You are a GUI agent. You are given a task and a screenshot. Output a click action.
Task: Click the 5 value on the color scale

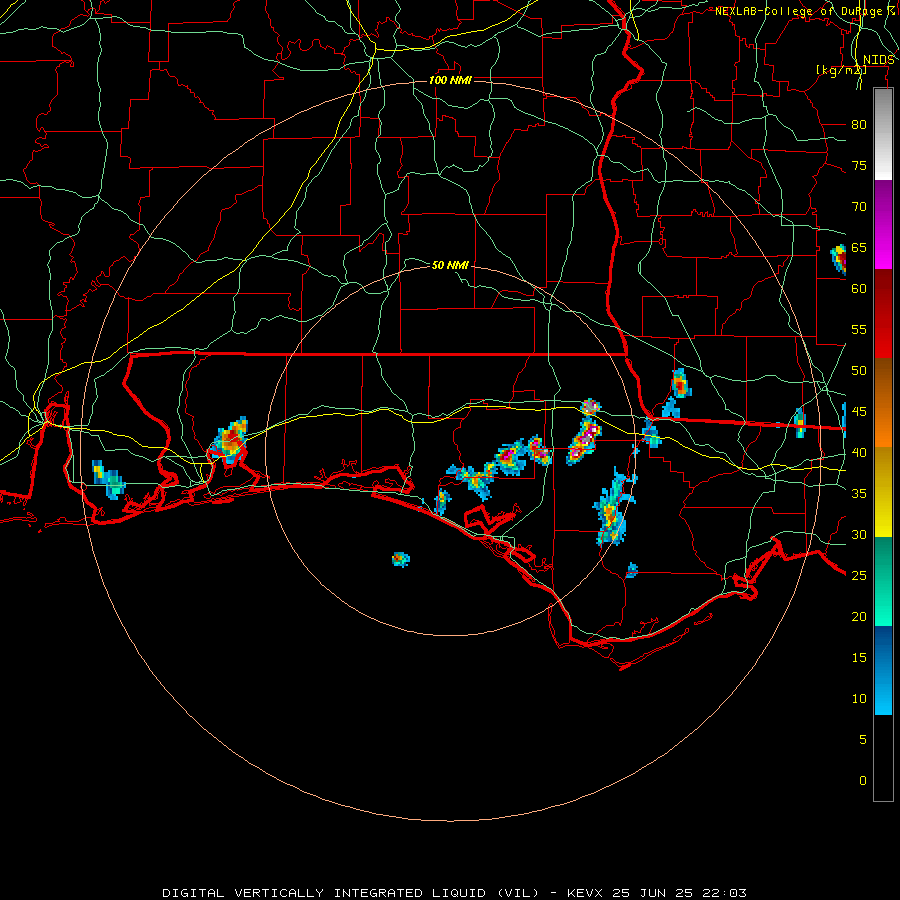coord(863,740)
